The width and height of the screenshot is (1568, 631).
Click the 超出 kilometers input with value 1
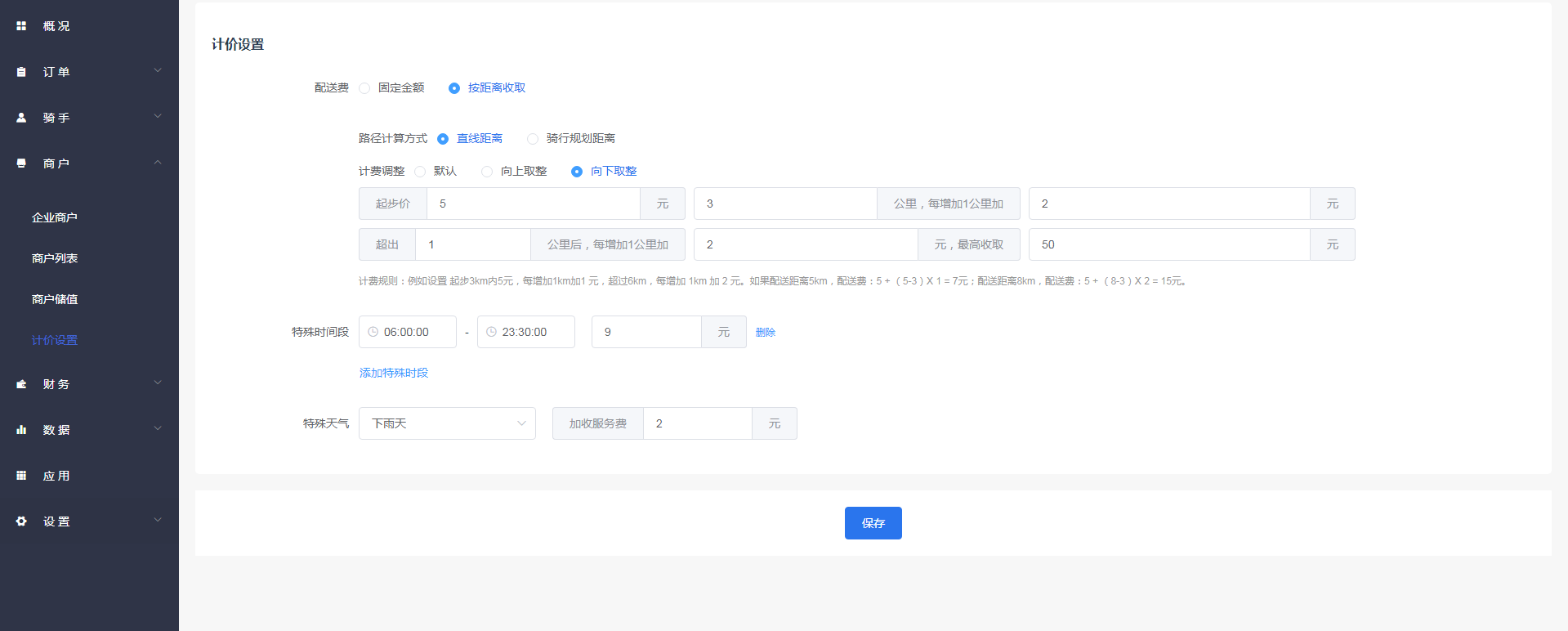click(x=473, y=244)
